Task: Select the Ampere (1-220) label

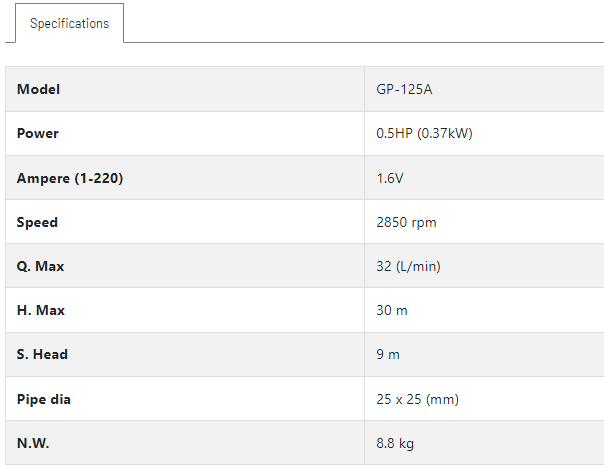Action: click(x=70, y=178)
